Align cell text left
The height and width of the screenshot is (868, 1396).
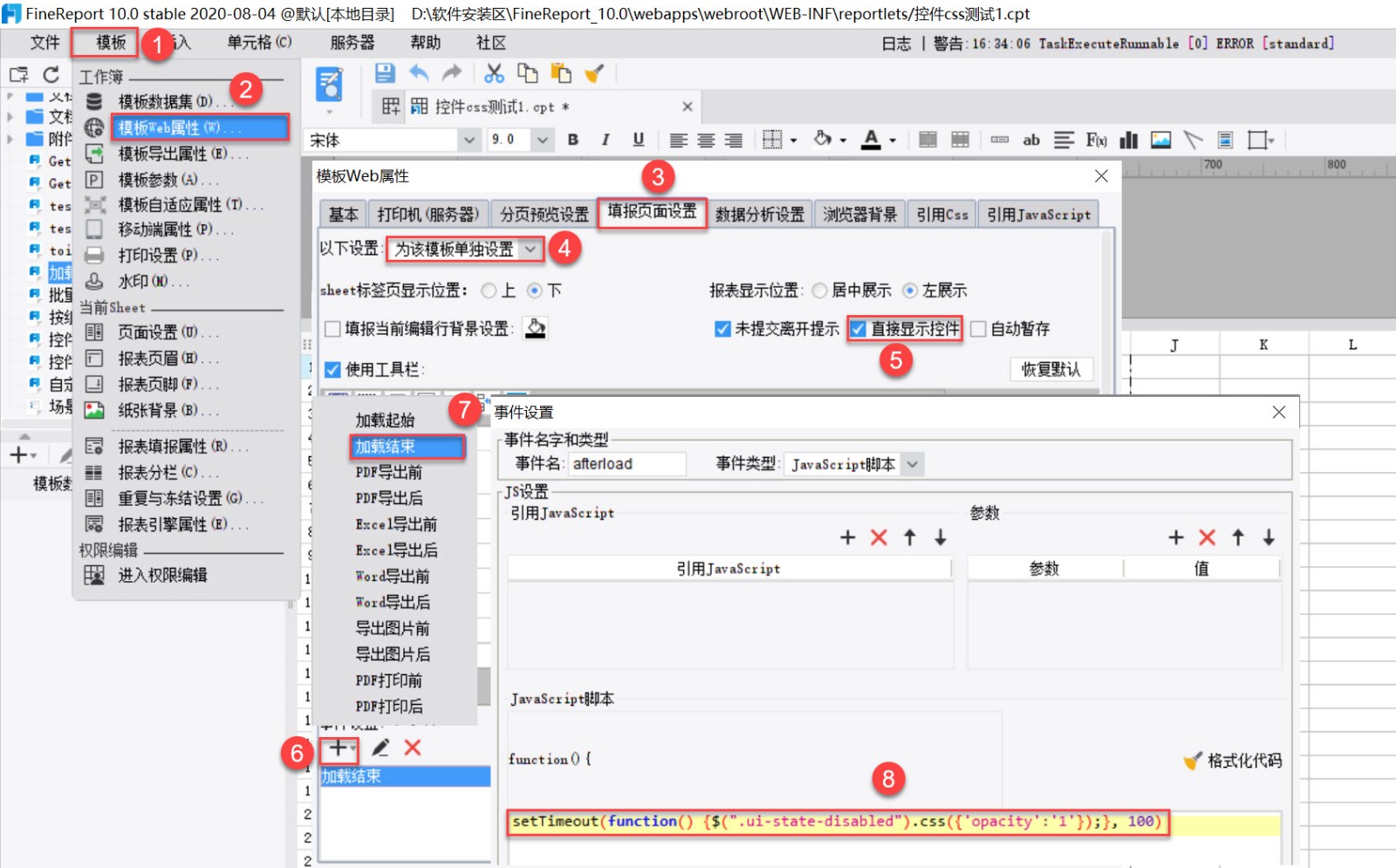pos(678,140)
